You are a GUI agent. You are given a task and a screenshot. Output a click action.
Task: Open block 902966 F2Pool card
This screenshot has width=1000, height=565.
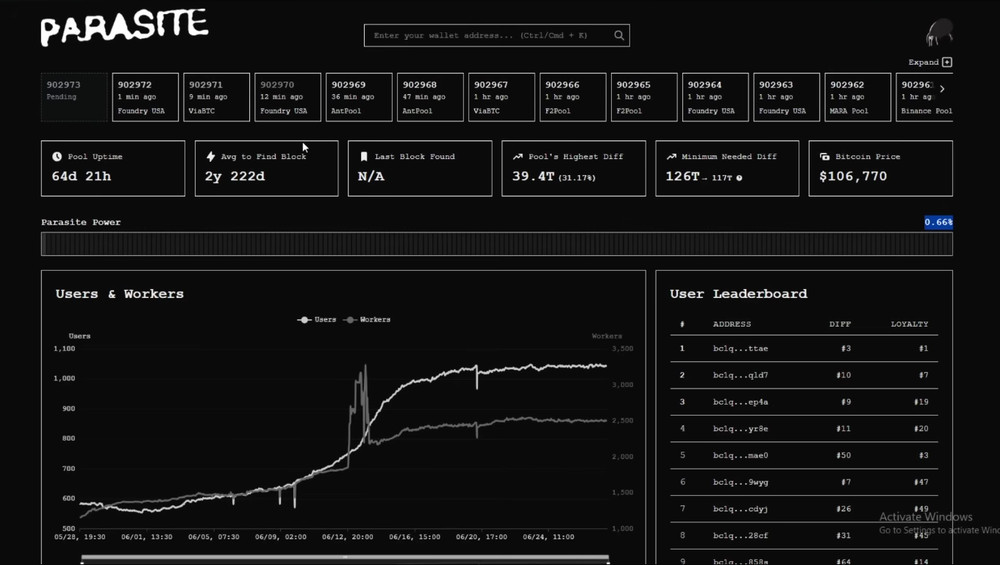coord(573,97)
